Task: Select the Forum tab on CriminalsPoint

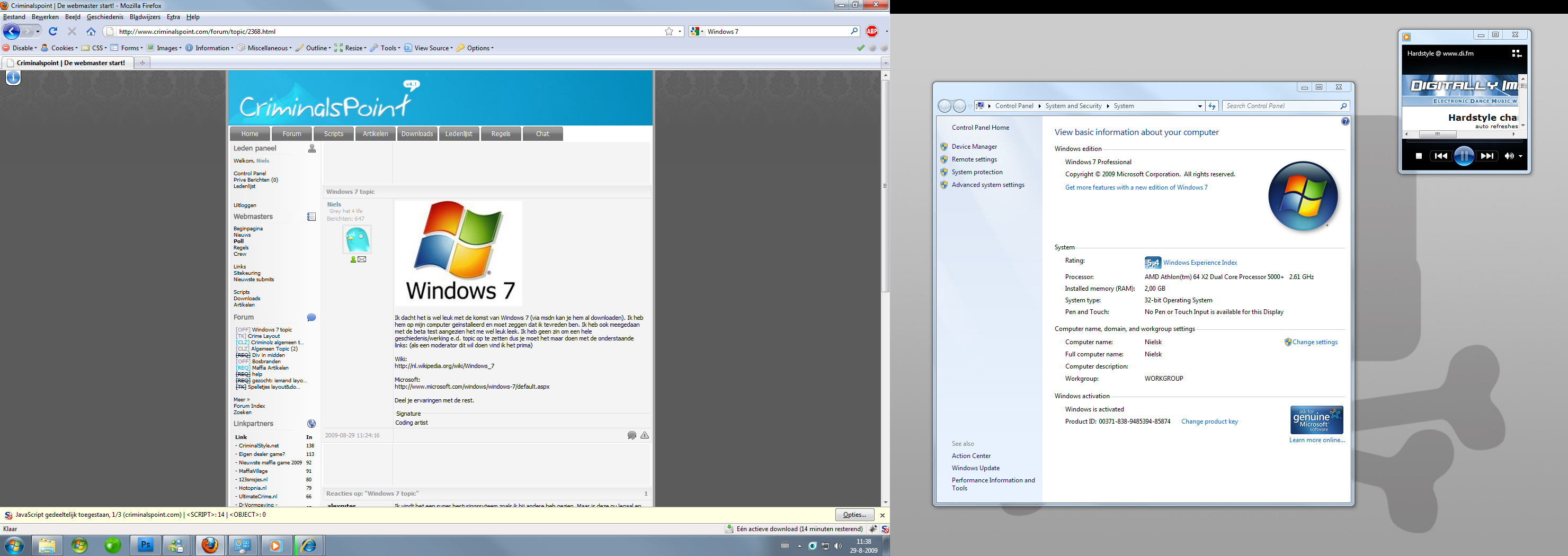Action: 291,134
